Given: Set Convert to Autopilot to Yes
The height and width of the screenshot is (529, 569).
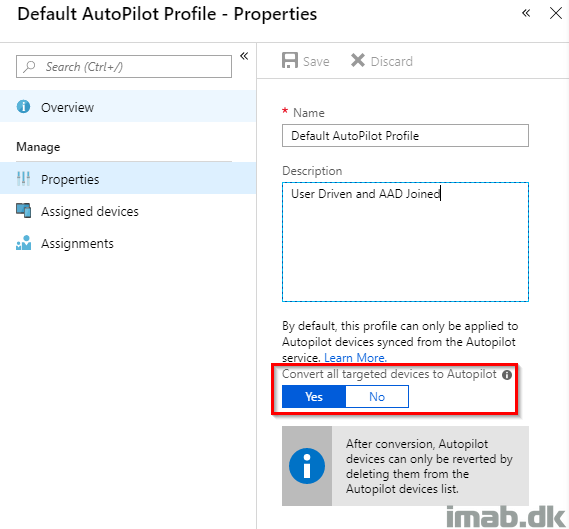Looking at the screenshot, I should click(314, 397).
